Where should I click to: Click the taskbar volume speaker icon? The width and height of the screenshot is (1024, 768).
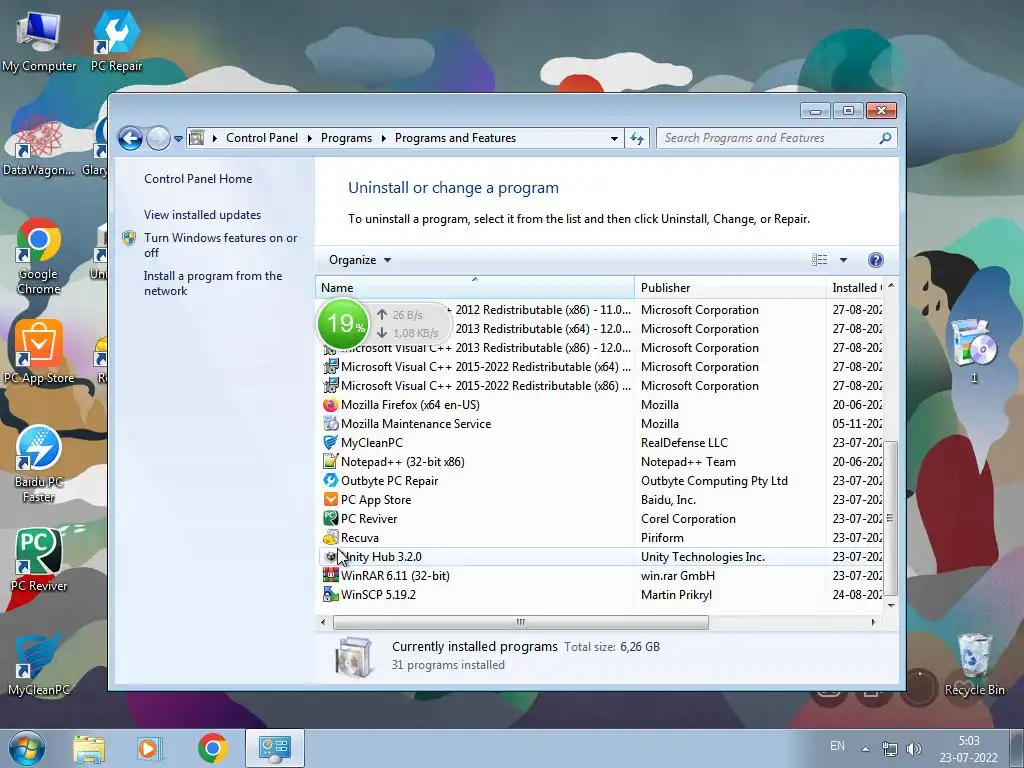click(914, 748)
